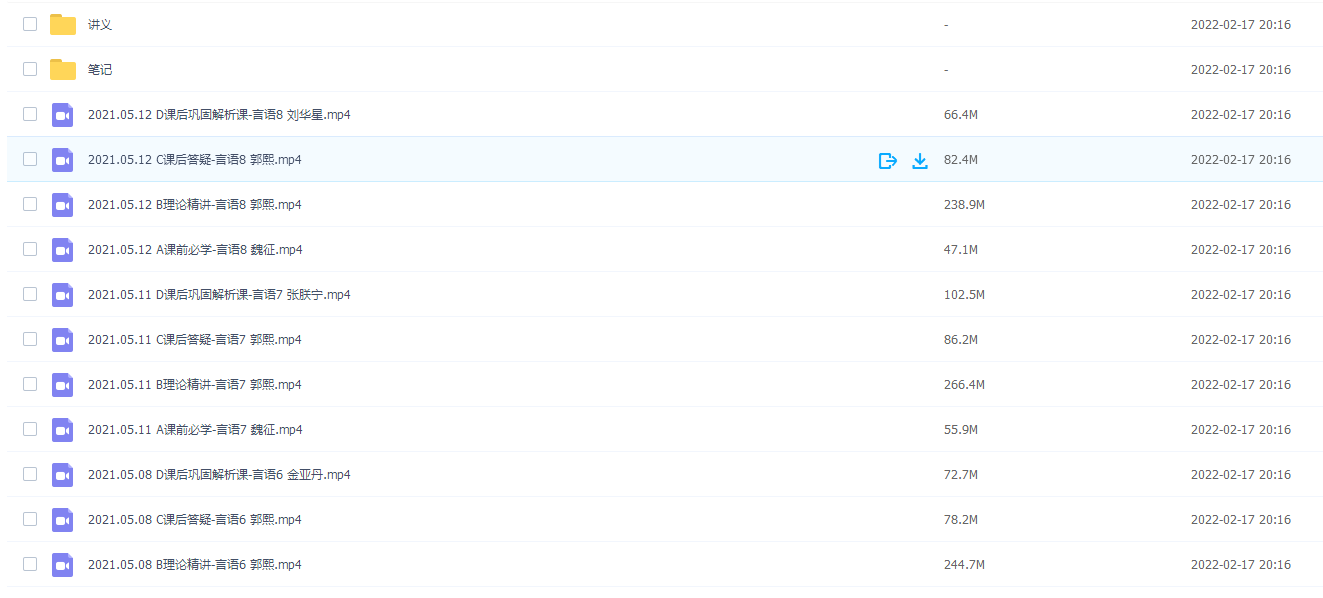Click the 讲义 folder icon
The height and width of the screenshot is (598, 1323).
63,24
